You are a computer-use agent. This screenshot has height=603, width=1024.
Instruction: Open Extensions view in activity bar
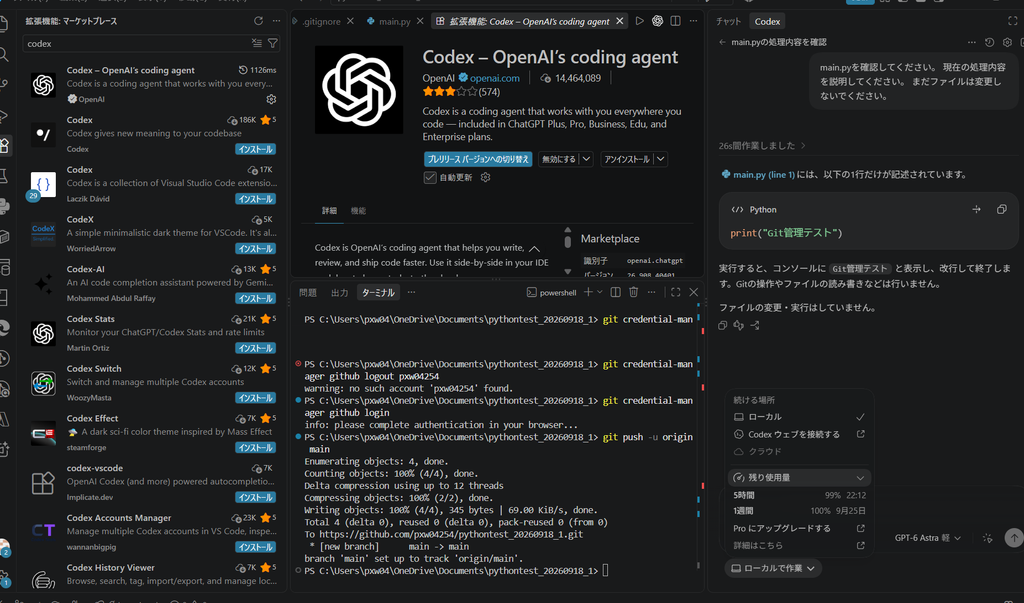[x=5, y=145]
